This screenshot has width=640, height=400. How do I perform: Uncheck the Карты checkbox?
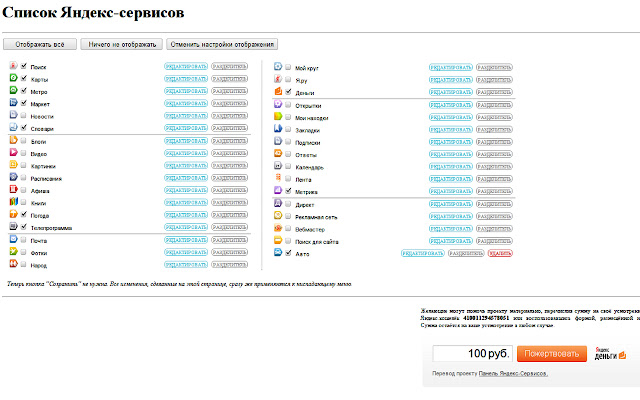24,78
